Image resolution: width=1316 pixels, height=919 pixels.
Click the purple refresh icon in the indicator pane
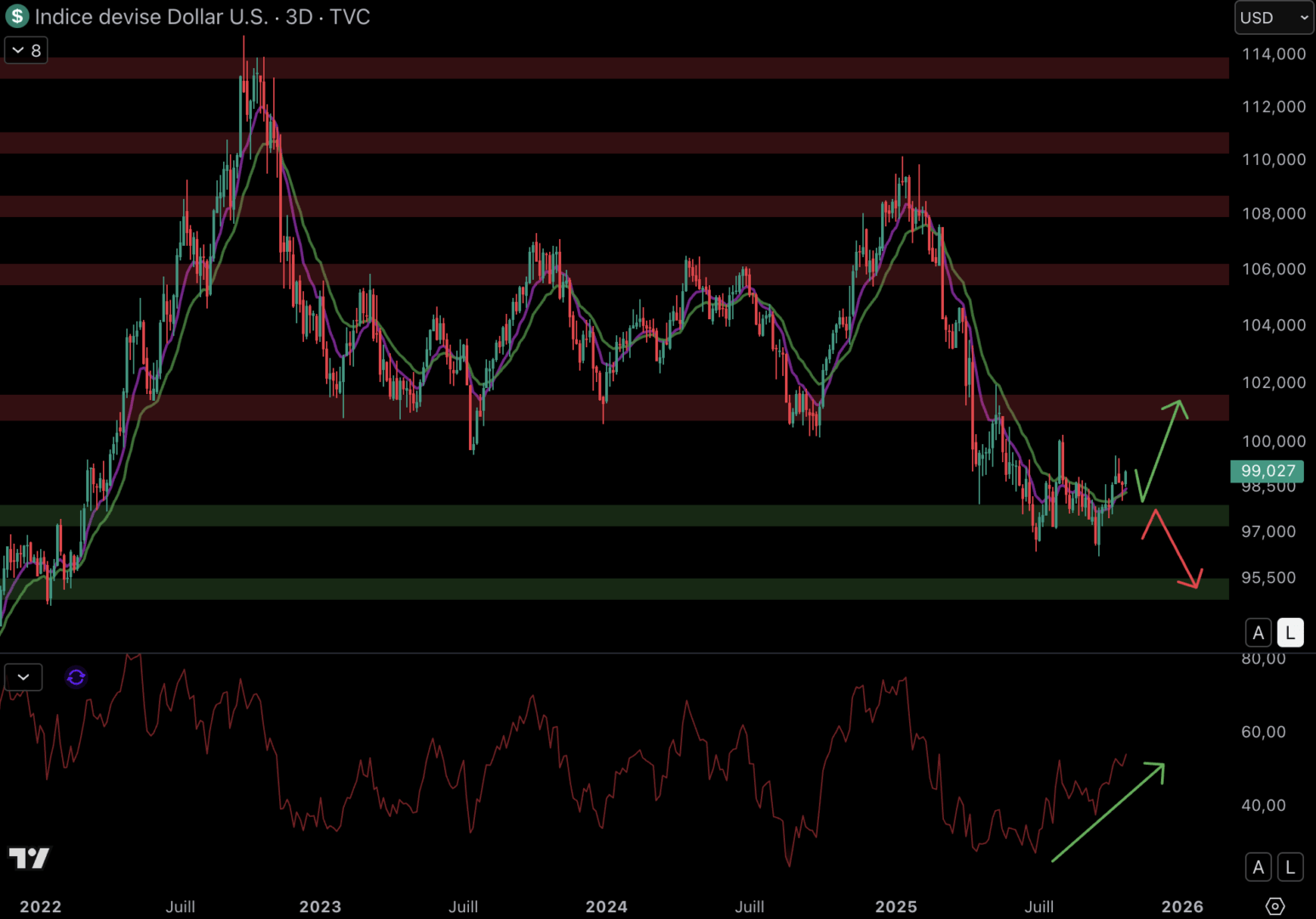(76, 677)
